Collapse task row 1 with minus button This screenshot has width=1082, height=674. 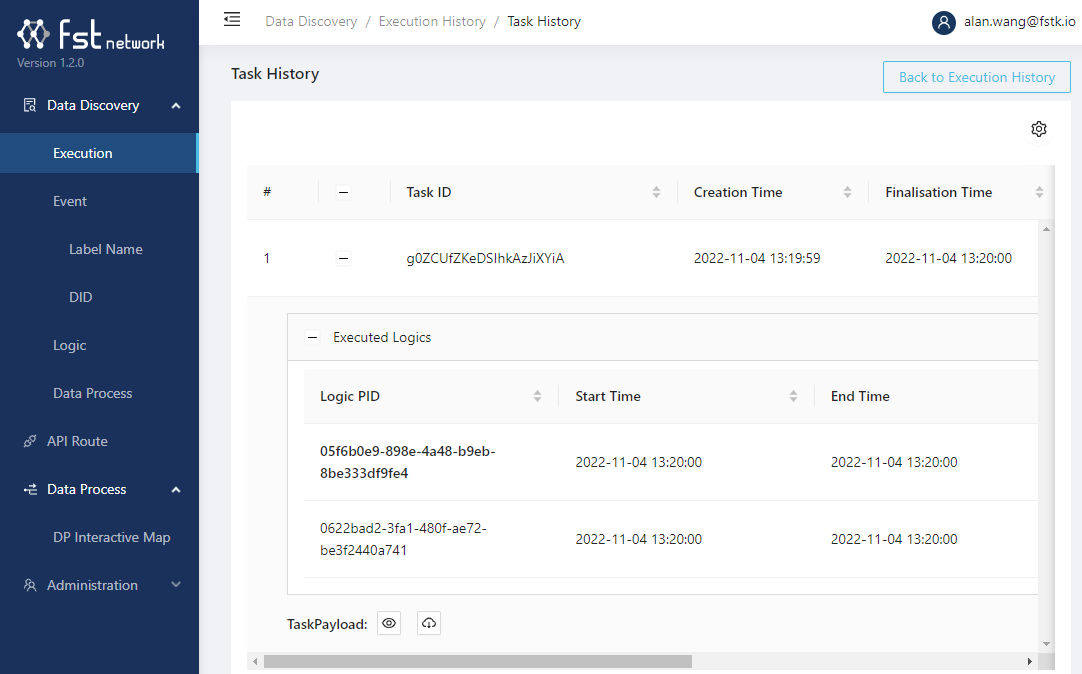point(343,259)
